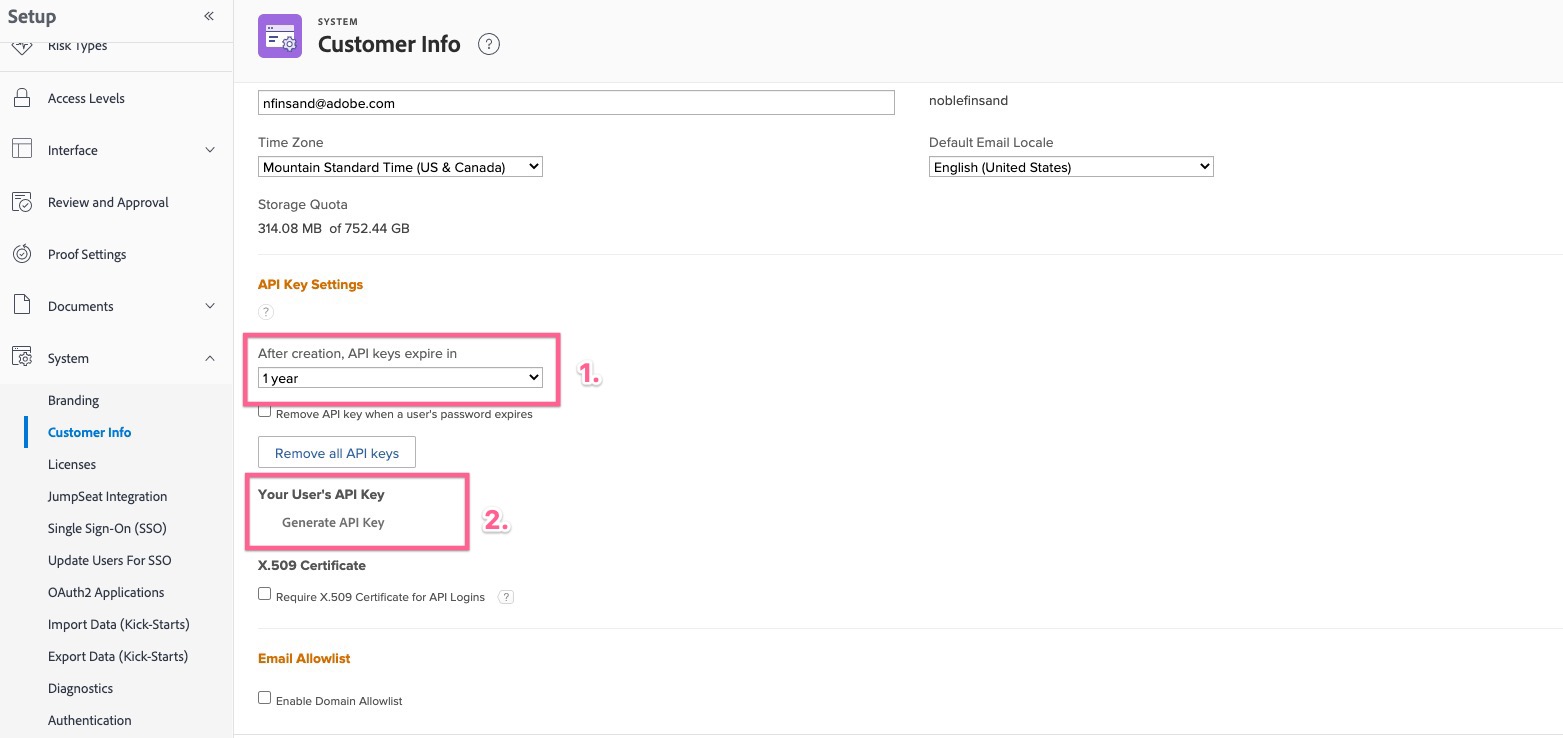This screenshot has height=738, width=1563.
Task: Click Remove all API keys button
Action: click(x=337, y=453)
